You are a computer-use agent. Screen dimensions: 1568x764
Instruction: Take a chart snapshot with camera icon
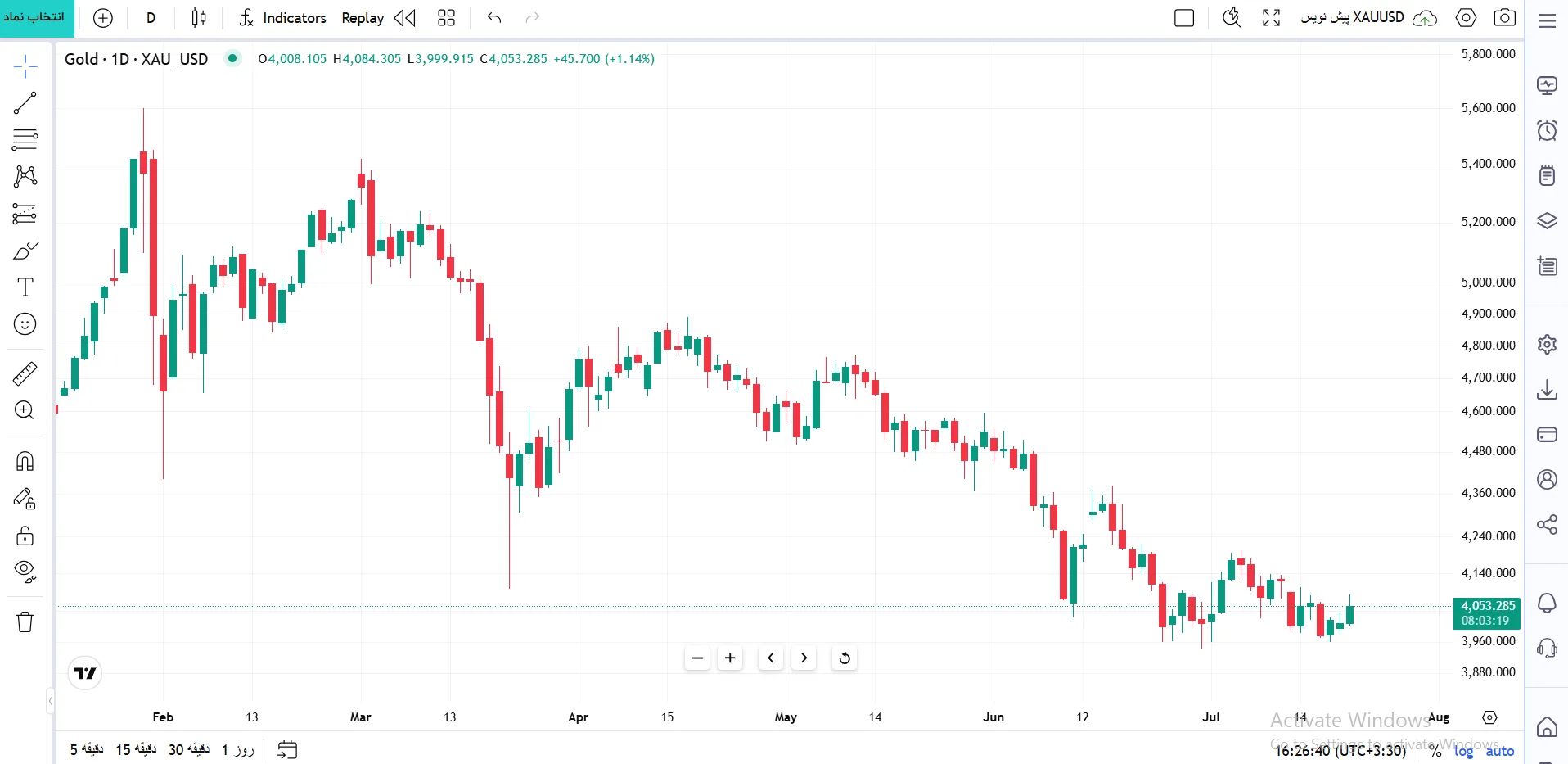[1504, 17]
